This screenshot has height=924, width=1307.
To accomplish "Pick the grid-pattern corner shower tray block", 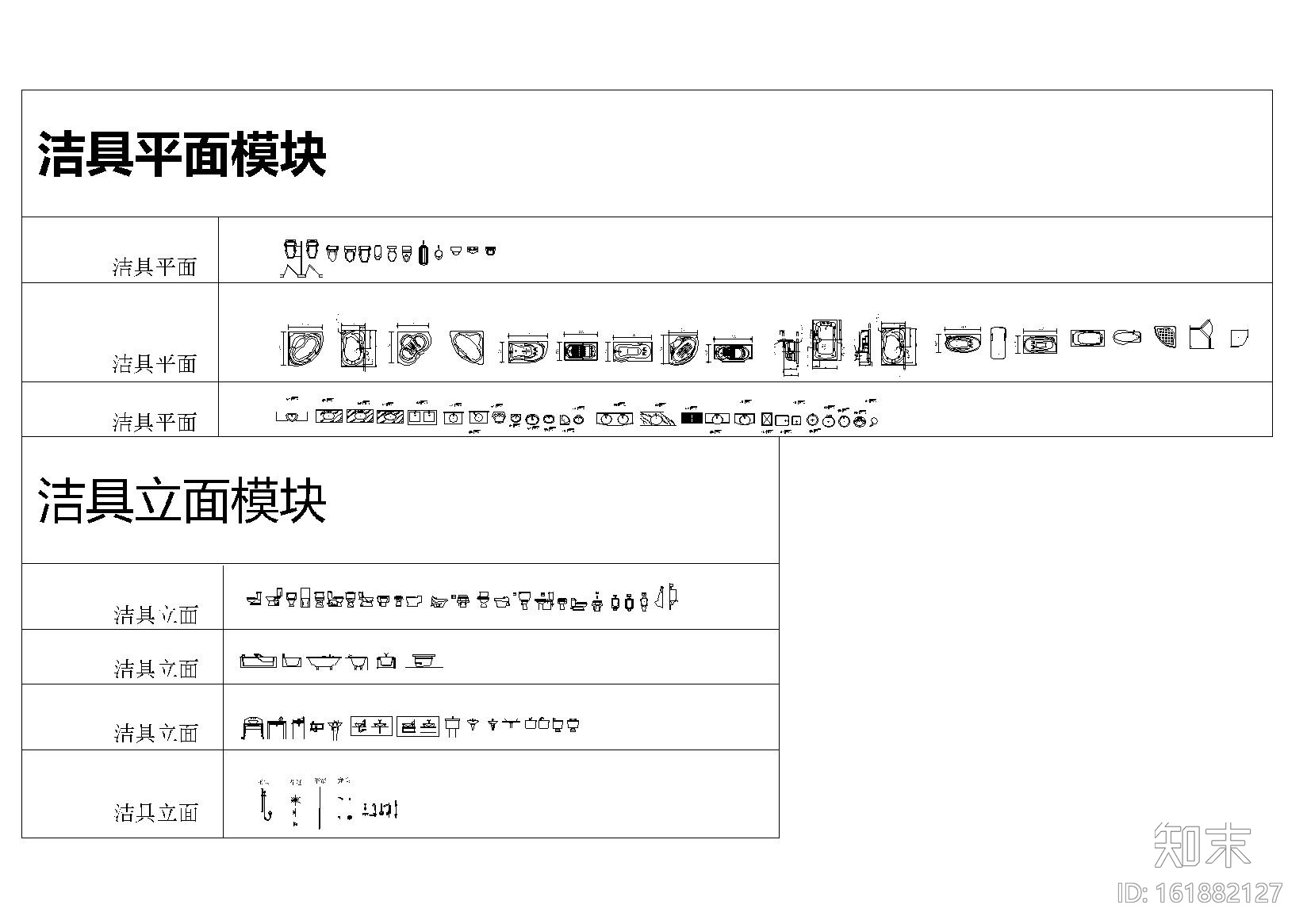I will tap(1167, 337).
